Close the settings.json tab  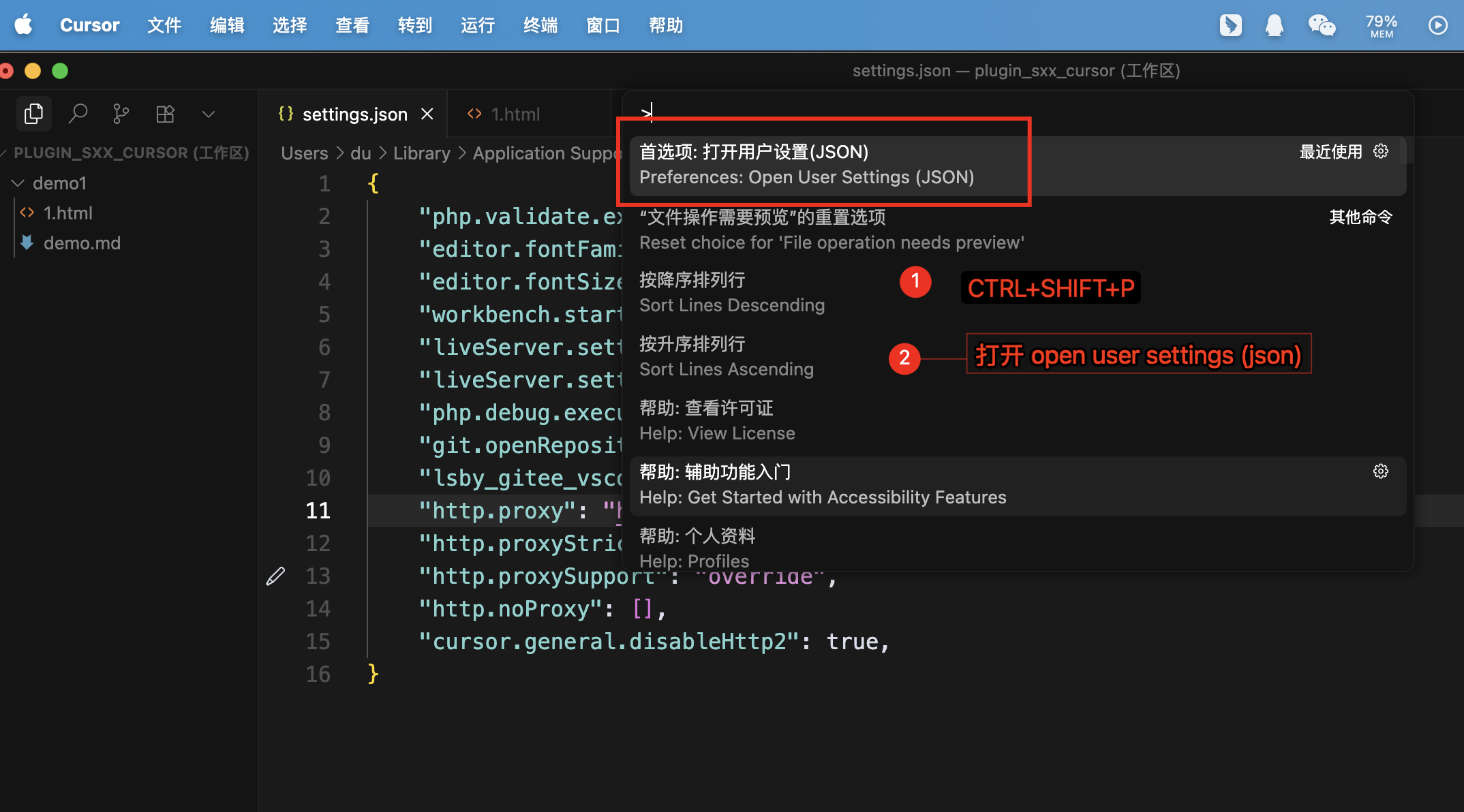[427, 114]
